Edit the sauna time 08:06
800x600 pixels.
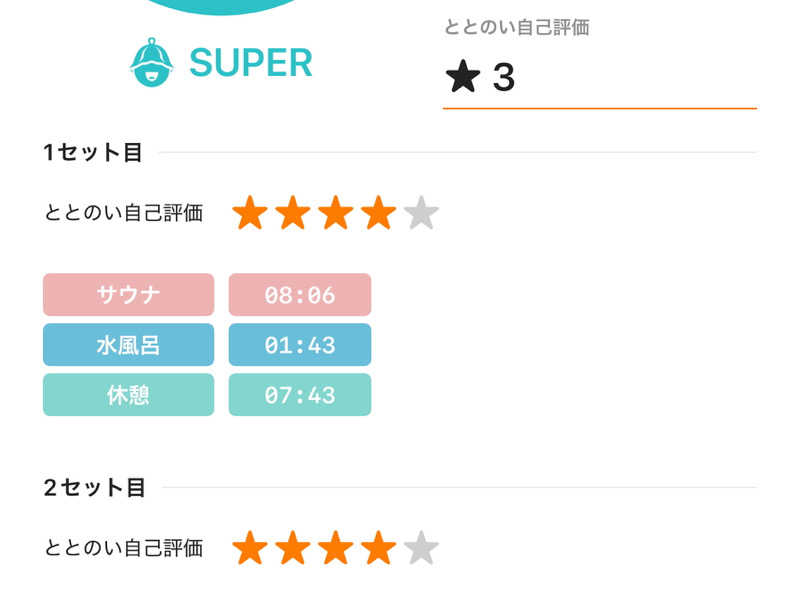[x=300, y=295]
